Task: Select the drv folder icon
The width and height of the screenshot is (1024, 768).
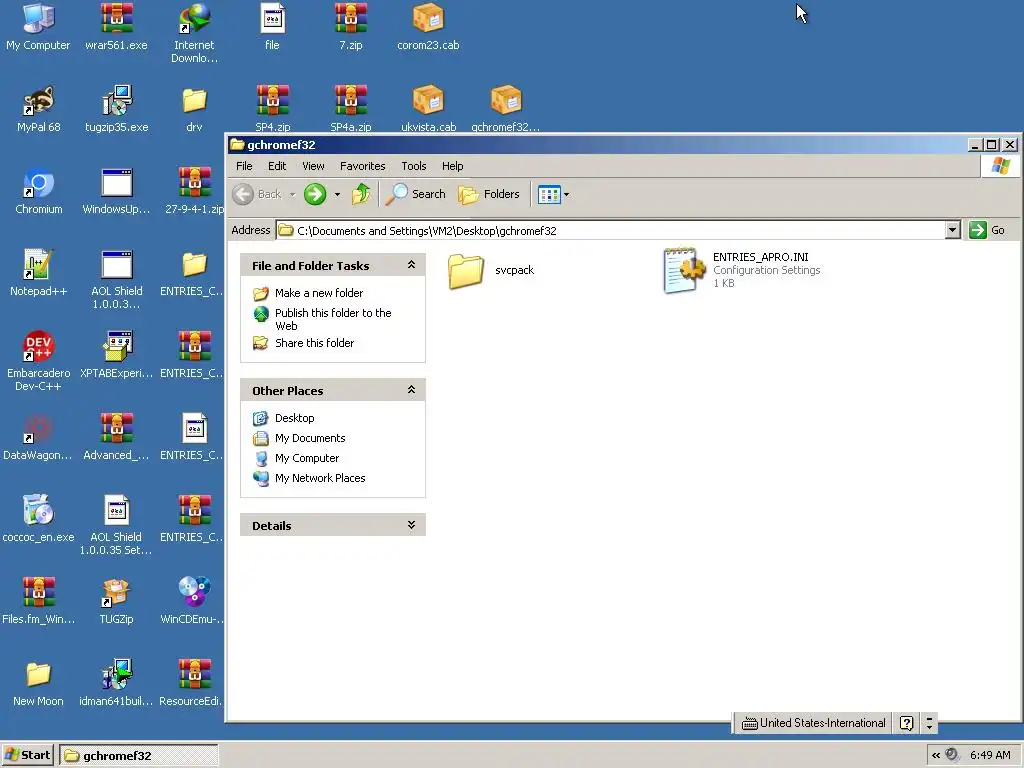Action: (x=194, y=109)
